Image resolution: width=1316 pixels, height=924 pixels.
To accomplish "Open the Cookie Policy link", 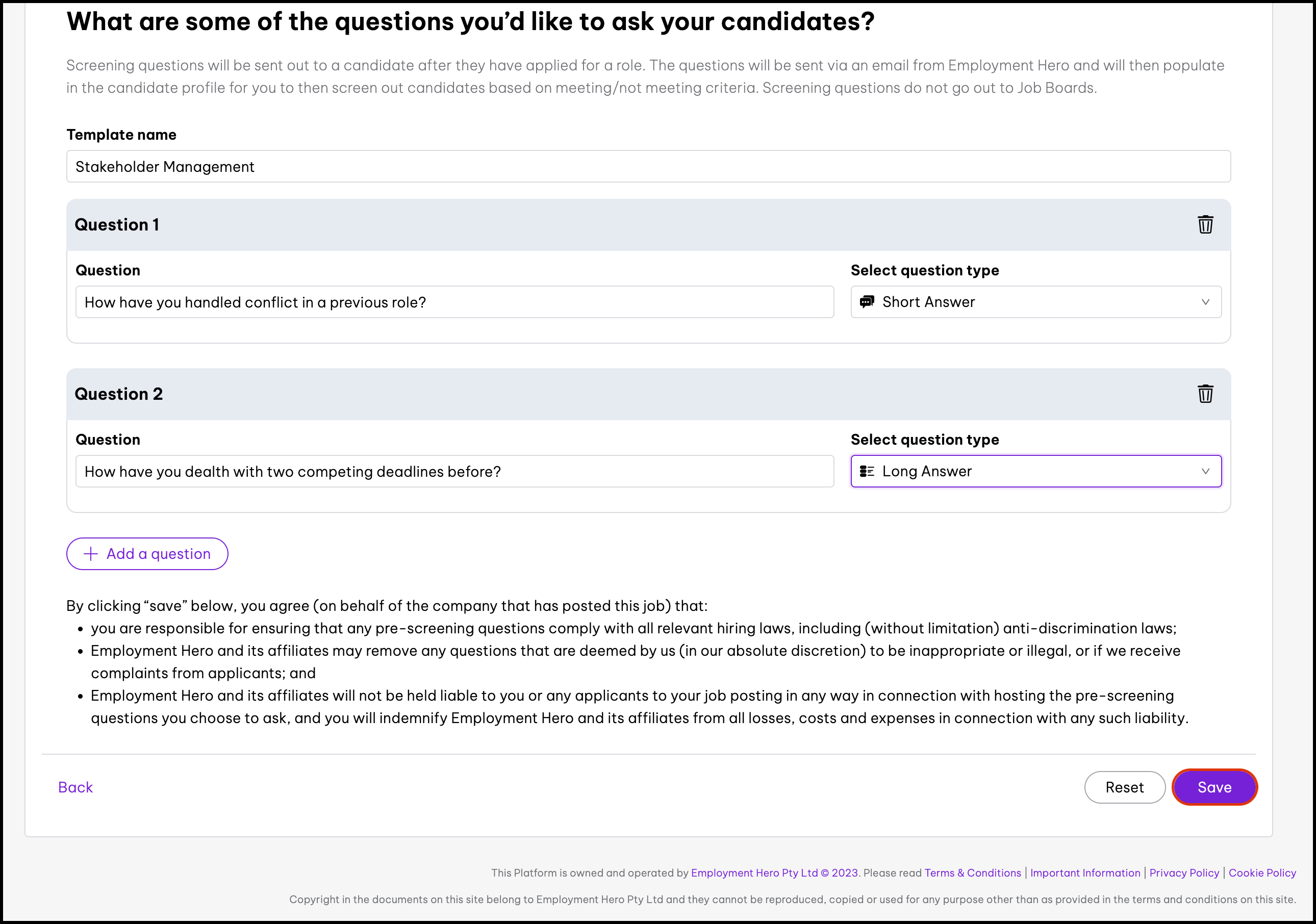I will [1261, 872].
